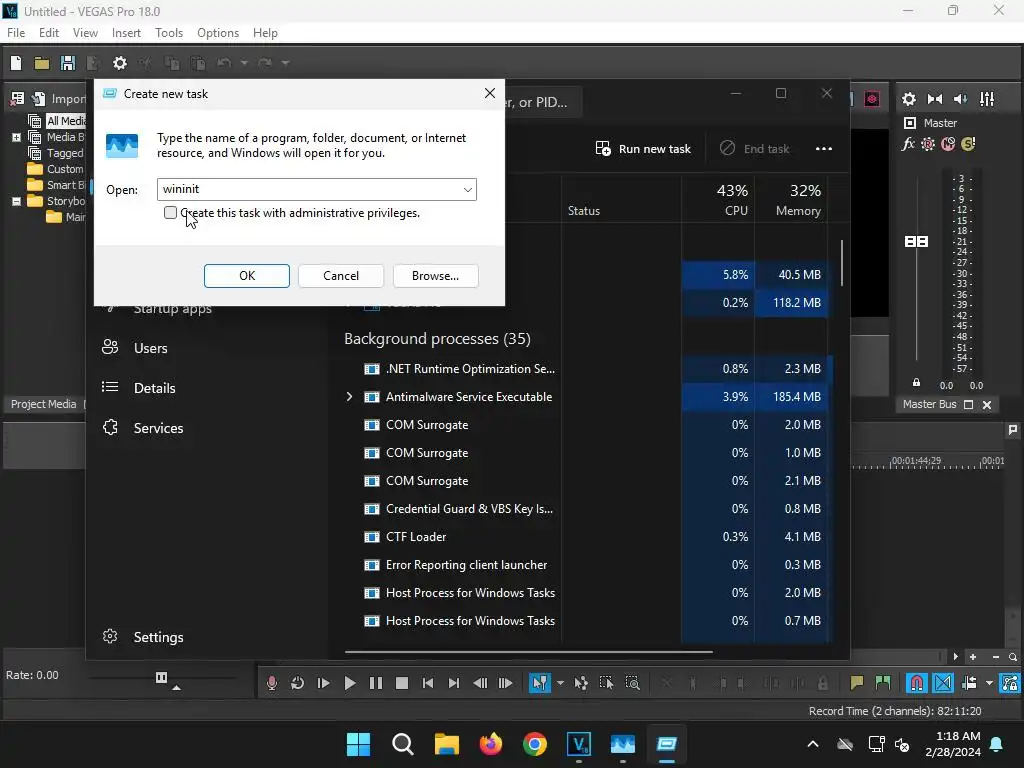Expand the Media Bins tree node
This screenshot has height=768, width=1024.
point(16,137)
